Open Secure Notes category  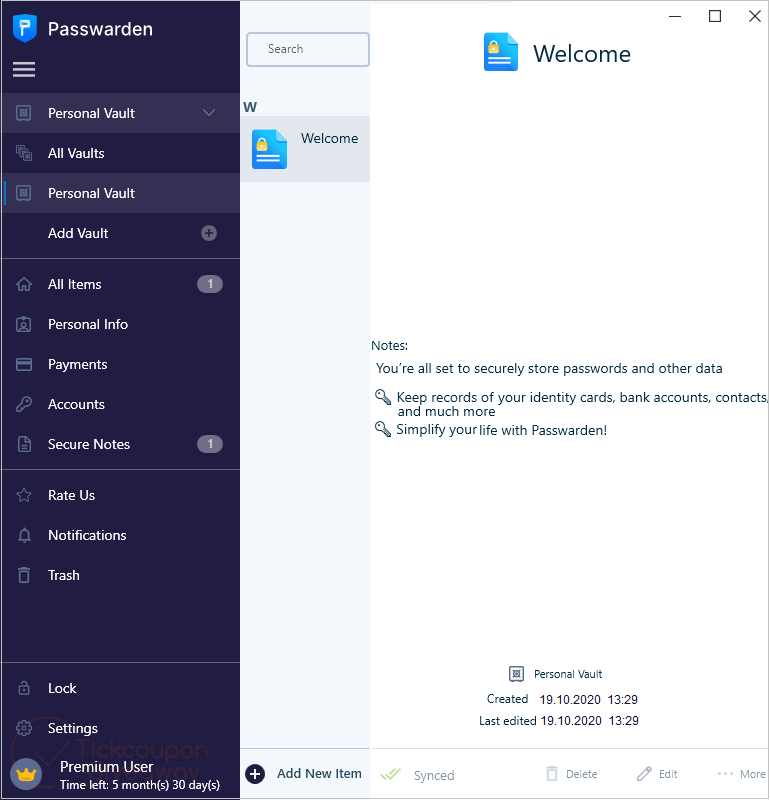[x=121, y=444]
